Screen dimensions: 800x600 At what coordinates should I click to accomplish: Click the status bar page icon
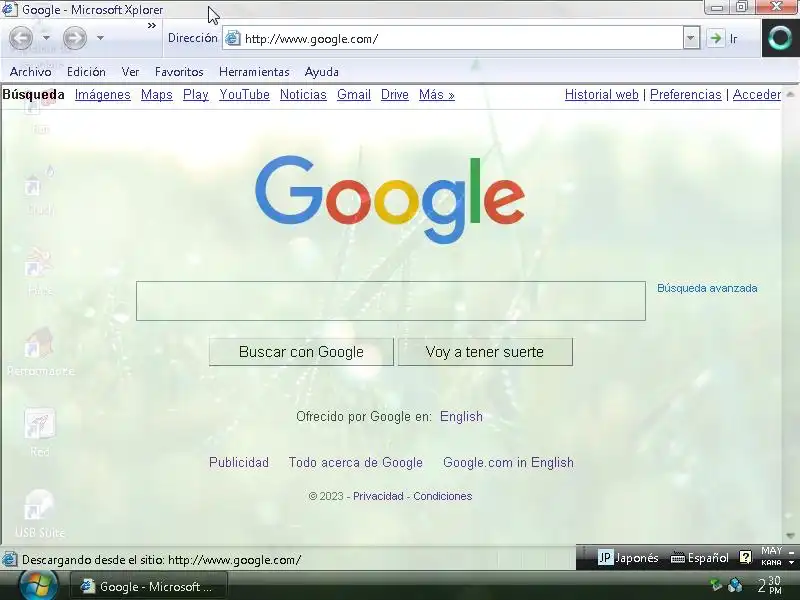pyautogui.click(x=9, y=560)
